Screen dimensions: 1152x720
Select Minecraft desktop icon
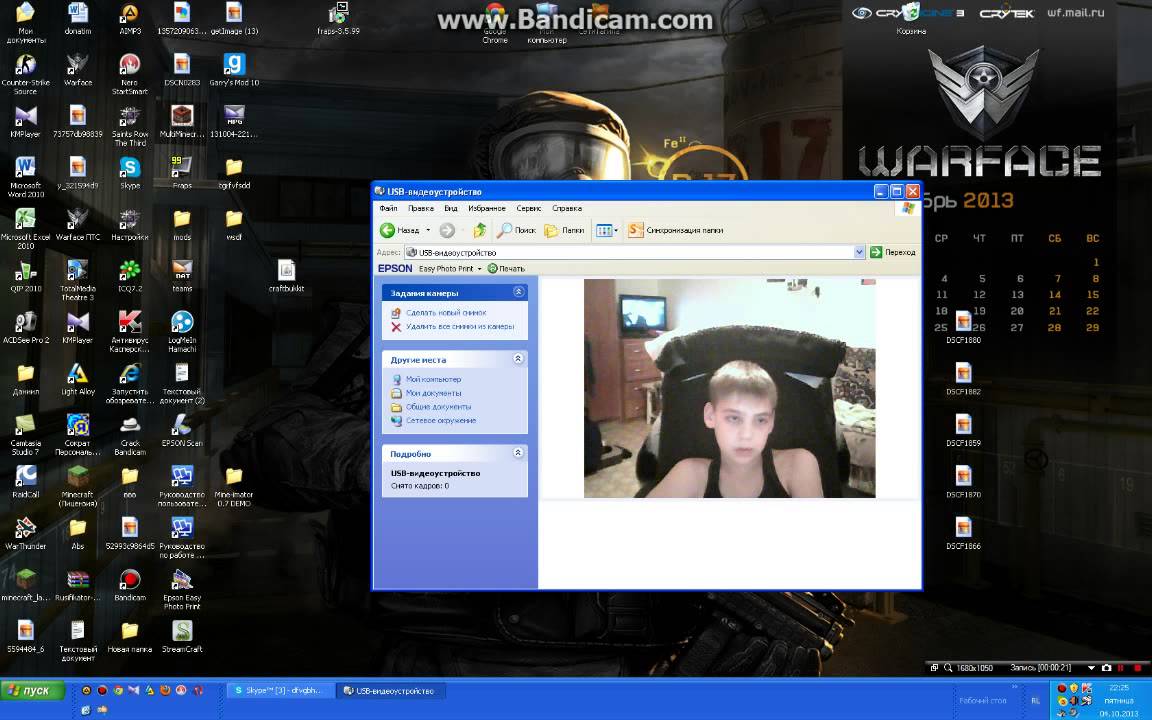tap(78, 486)
